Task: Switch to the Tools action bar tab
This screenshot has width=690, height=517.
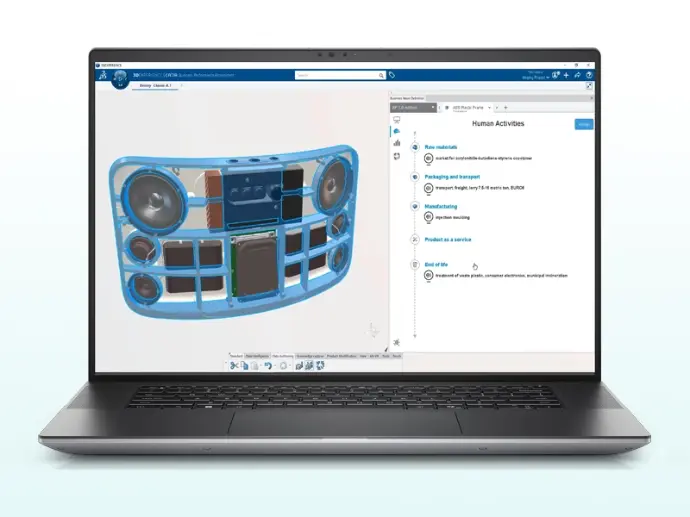Action: point(385,356)
